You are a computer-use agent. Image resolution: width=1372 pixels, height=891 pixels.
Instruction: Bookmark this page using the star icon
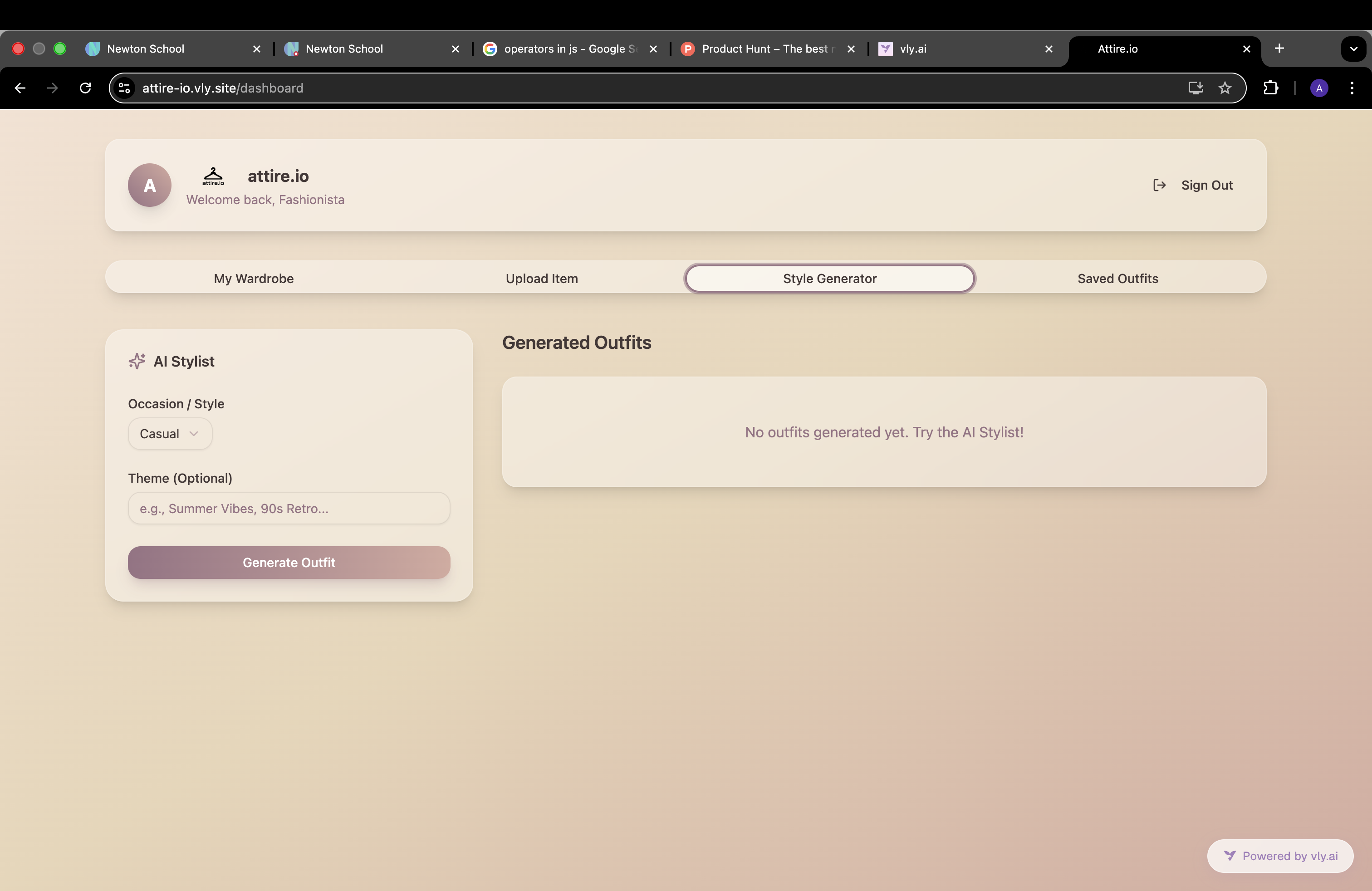[x=1225, y=88]
